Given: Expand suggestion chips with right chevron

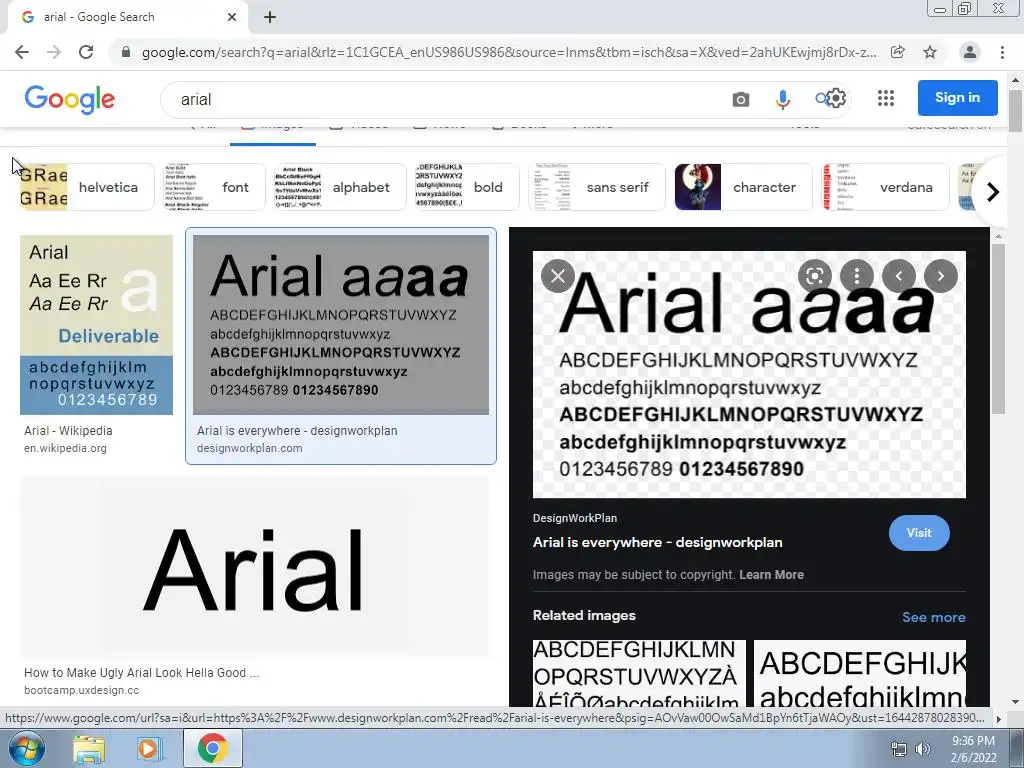Looking at the screenshot, I should tap(993, 192).
